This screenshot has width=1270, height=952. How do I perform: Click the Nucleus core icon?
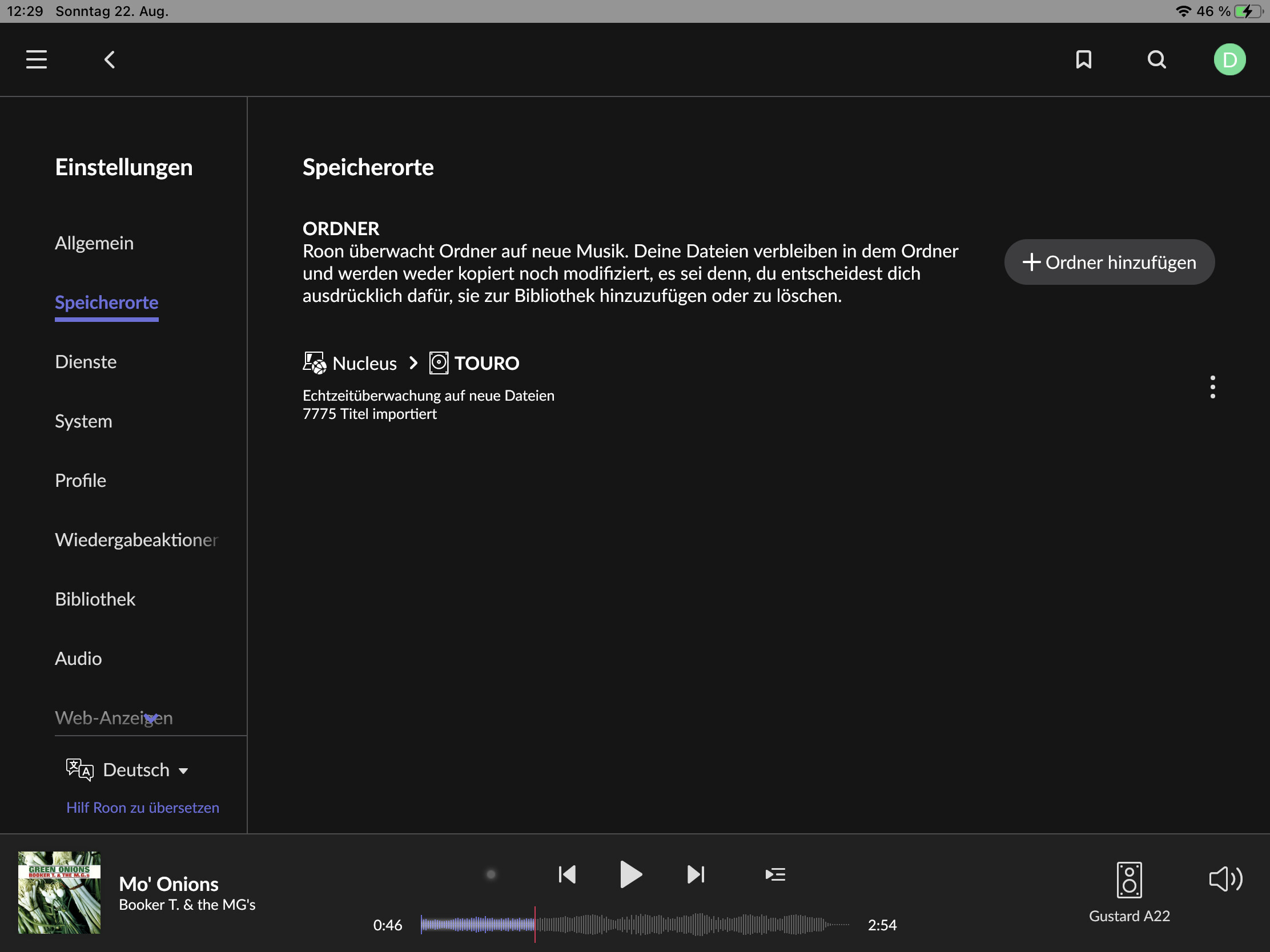315,363
